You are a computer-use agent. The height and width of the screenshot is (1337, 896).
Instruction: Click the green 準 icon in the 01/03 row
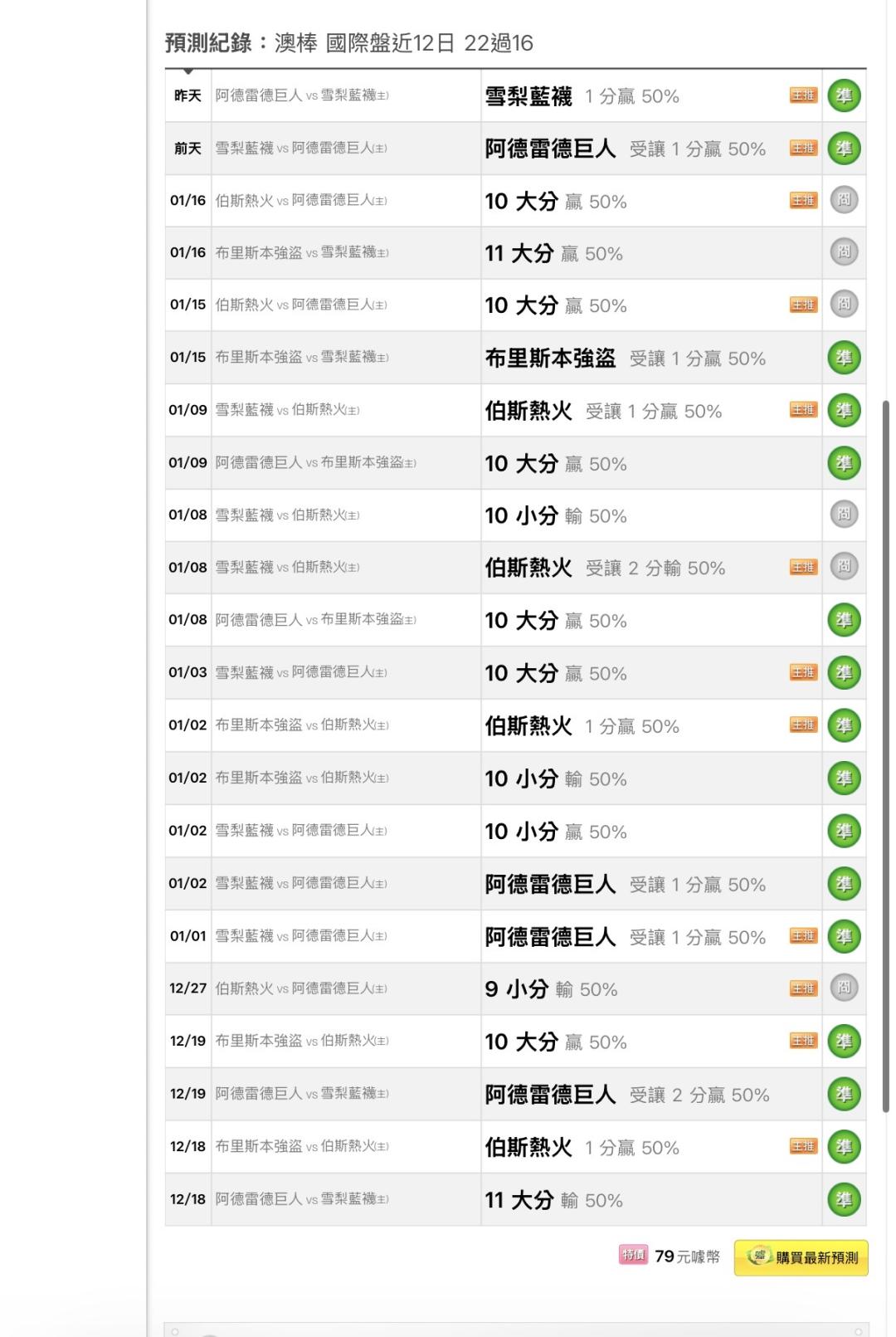(x=844, y=673)
